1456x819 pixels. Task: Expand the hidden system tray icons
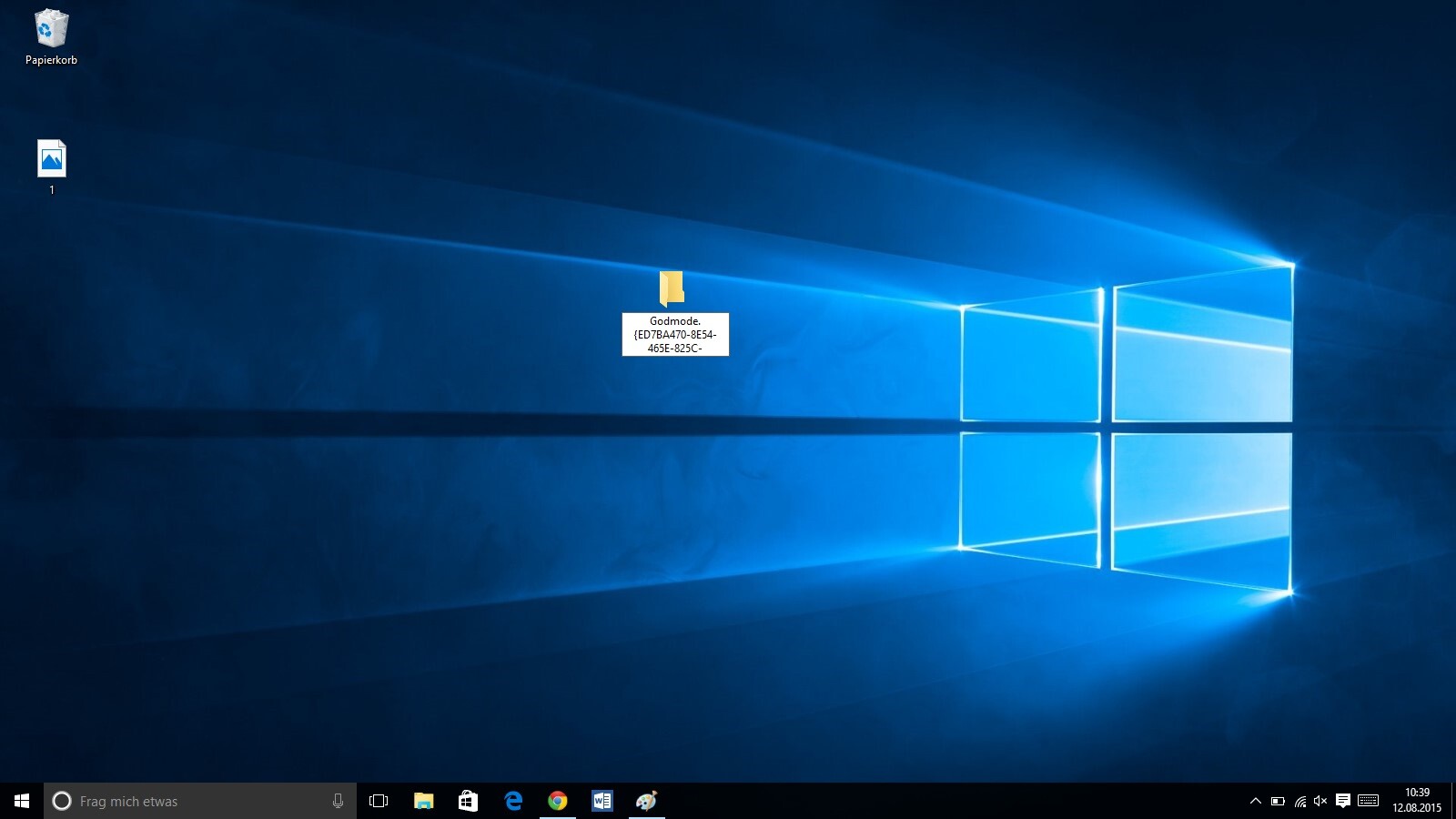coord(1256,801)
